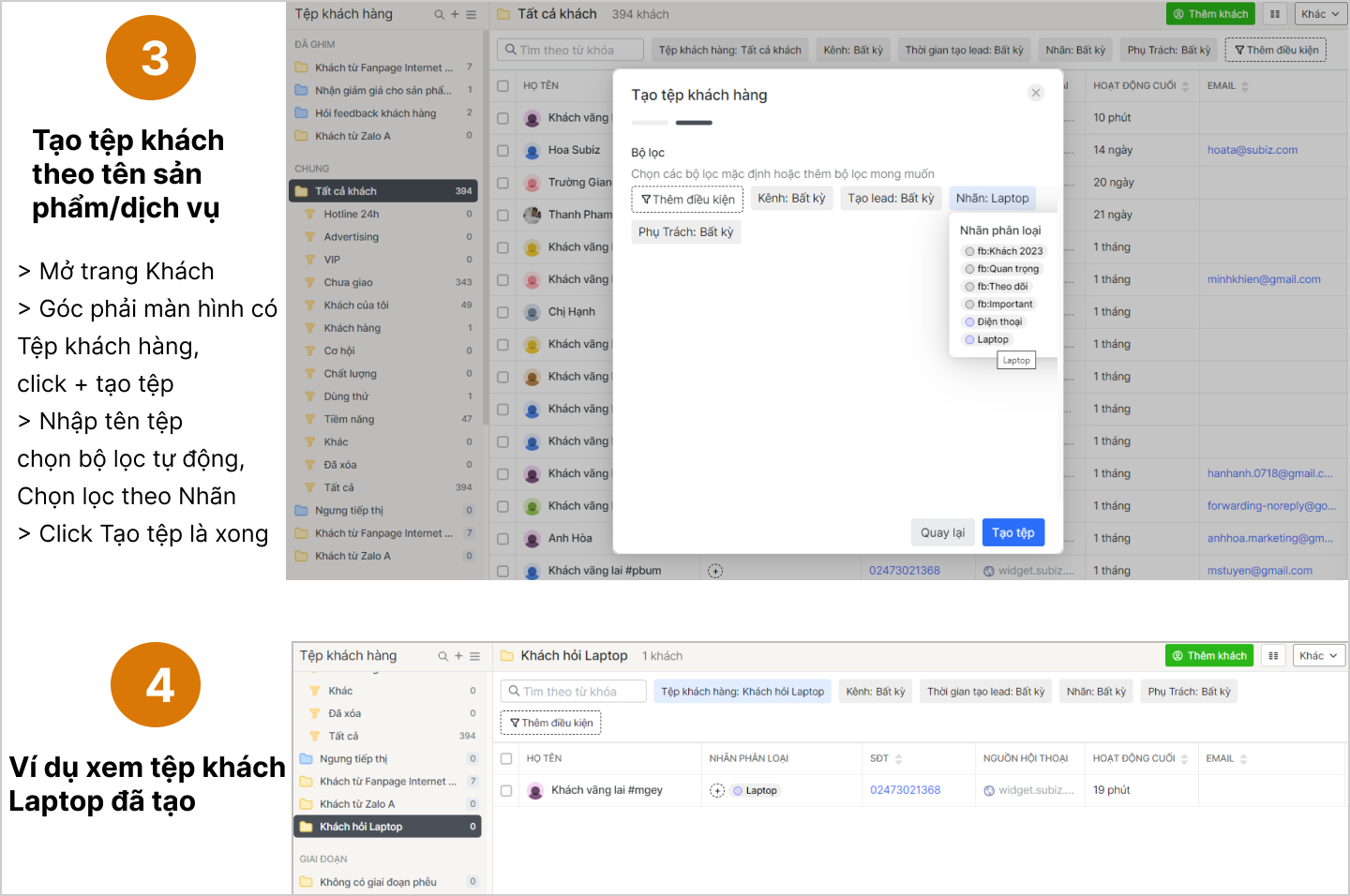The height and width of the screenshot is (896, 1350).
Task: Click add-label icon in Khách vãng lai #mgey row
Action: pos(717,791)
